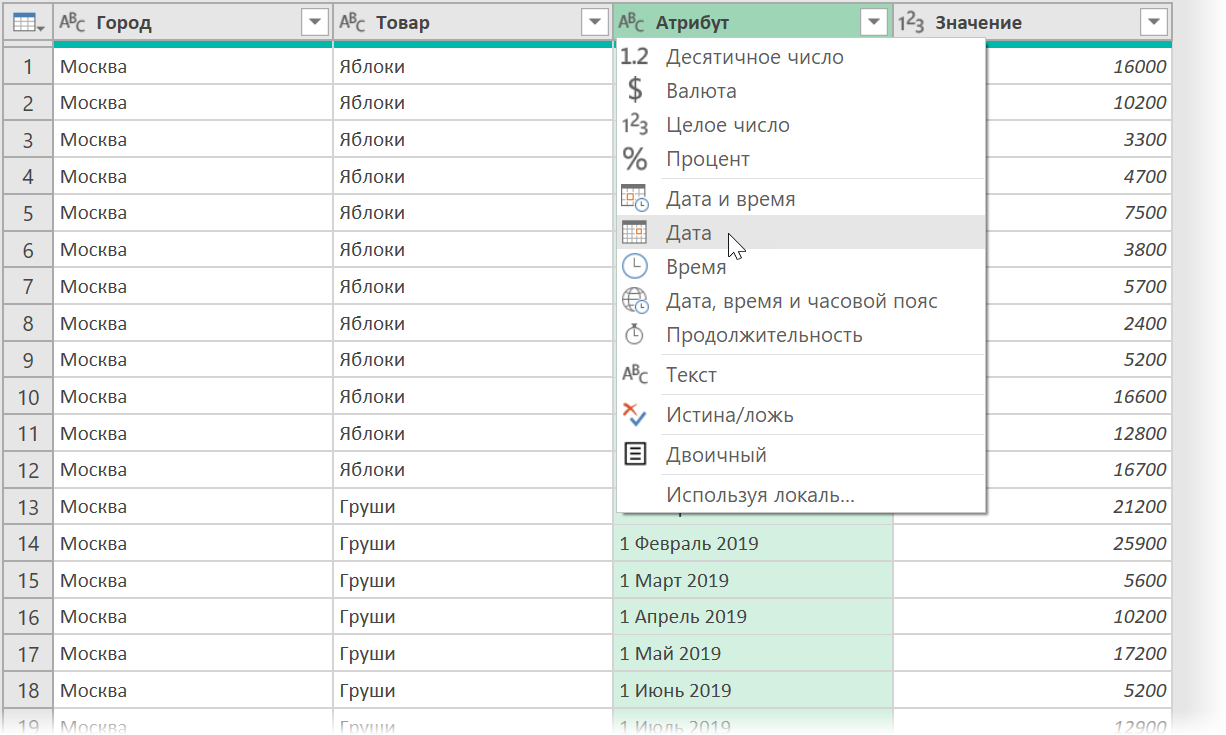Click the ABC type icon on Город column
The image size is (1226, 735).
[72, 23]
